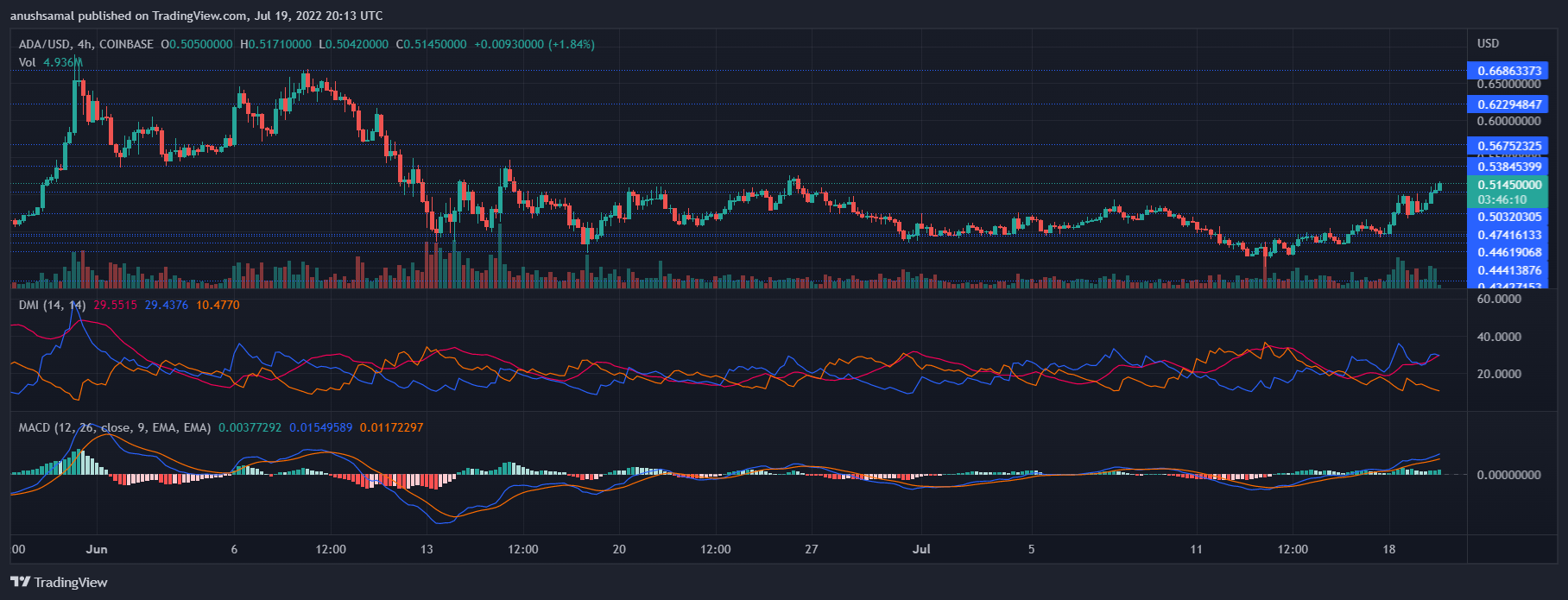Click the green current price label 0.51450000
Image resolution: width=1568 pixels, height=600 pixels.
click(x=1508, y=185)
